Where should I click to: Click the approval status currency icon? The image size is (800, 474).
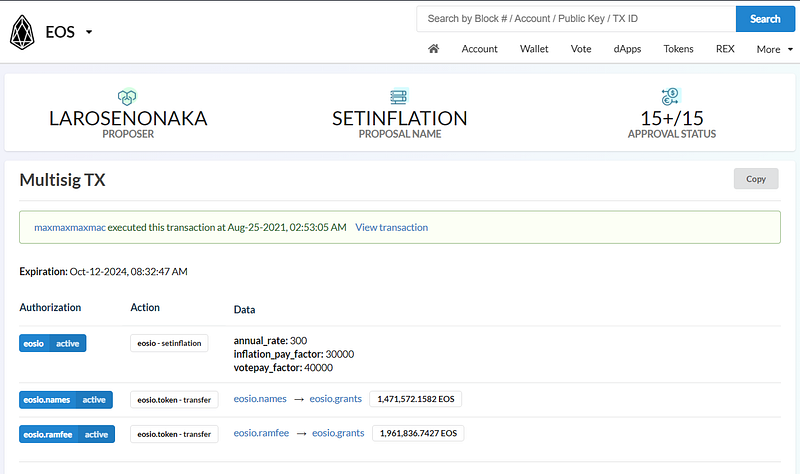click(x=671, y=96)
